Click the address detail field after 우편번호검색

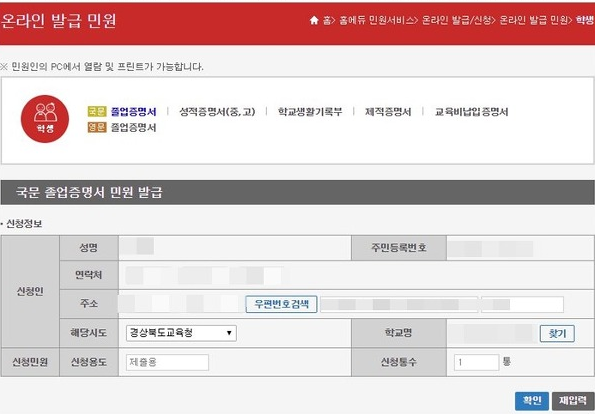tap(398, 304)
